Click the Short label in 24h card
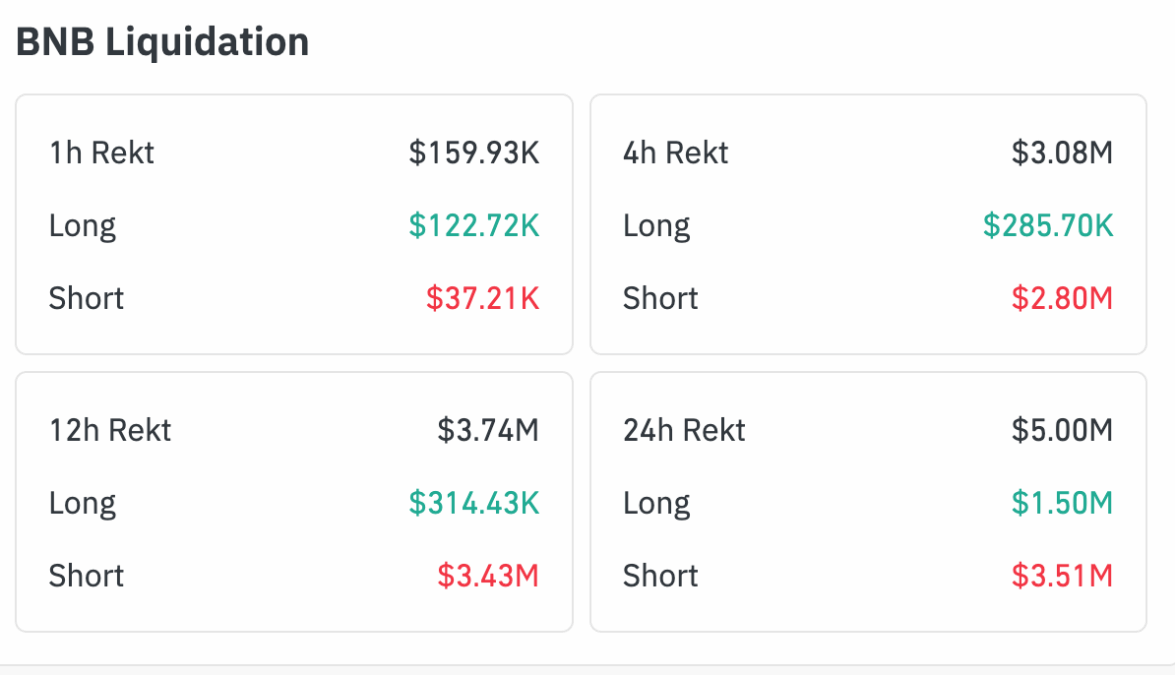The height and width of the screenshot is (675, 1175). click(660, 576)
